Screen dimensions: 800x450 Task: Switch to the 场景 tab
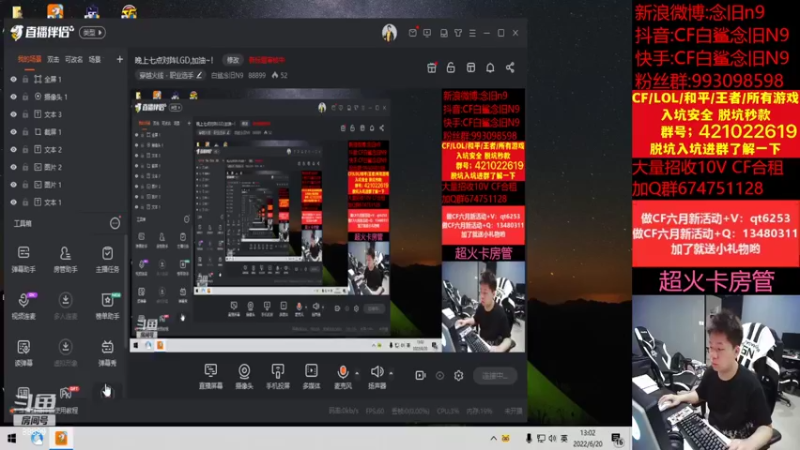(x=95, y=59)
